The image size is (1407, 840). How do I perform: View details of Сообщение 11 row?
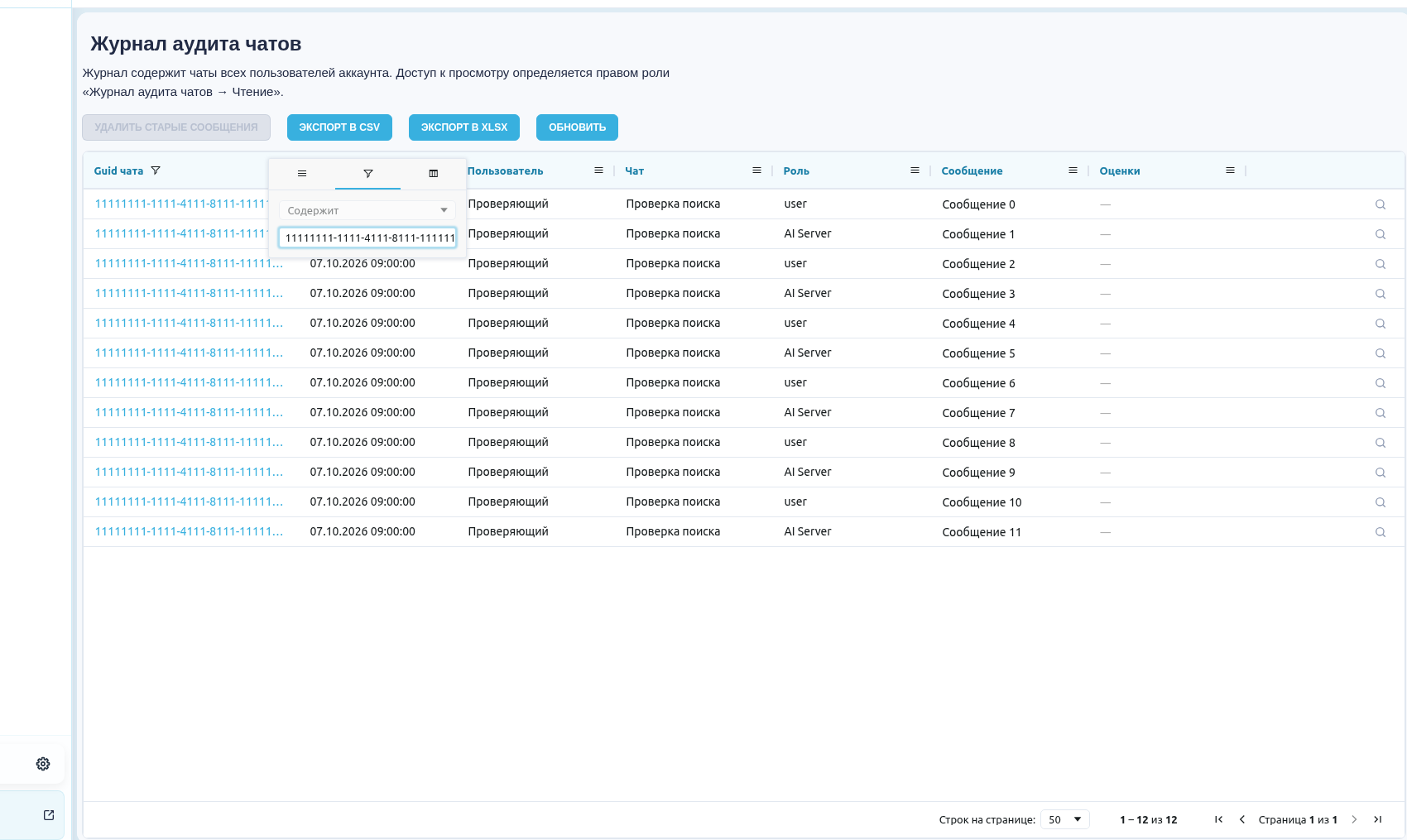(x=1381, y=532)
